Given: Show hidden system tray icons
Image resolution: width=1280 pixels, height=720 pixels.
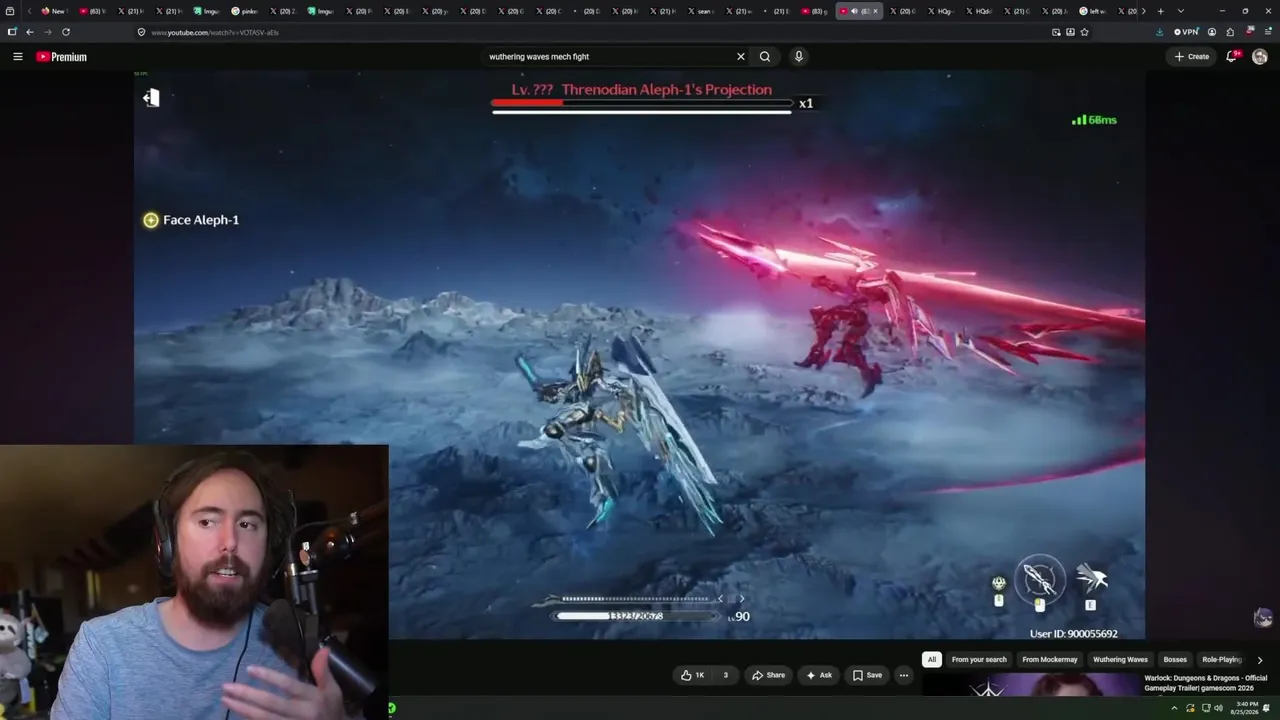Looking at the screenshot, I should click(1174, 709).
